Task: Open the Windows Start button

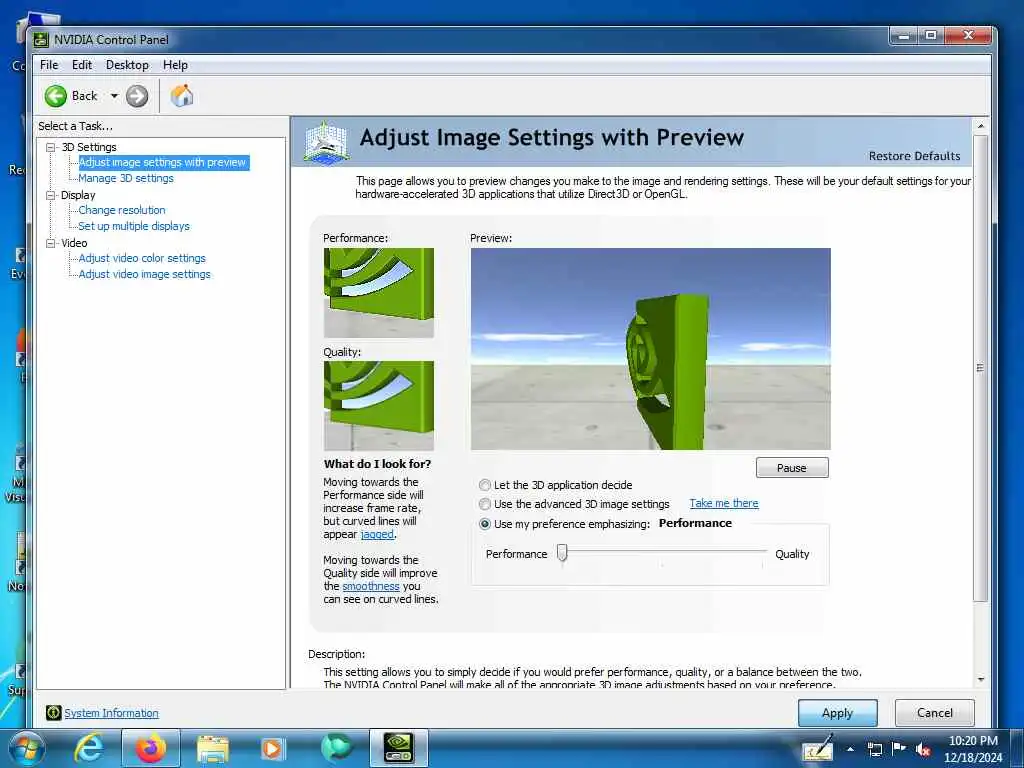Action: pyautogui.click(x=25, y=748)
